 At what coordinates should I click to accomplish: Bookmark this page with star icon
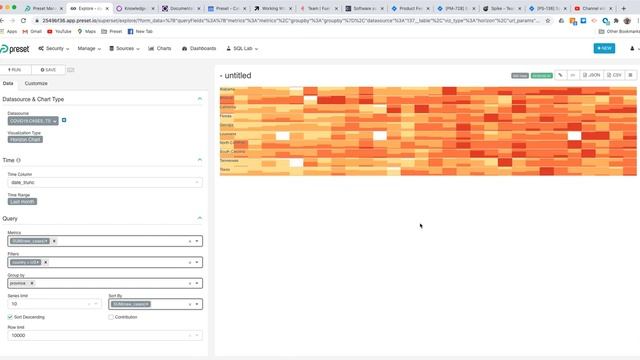coord(548,20)
